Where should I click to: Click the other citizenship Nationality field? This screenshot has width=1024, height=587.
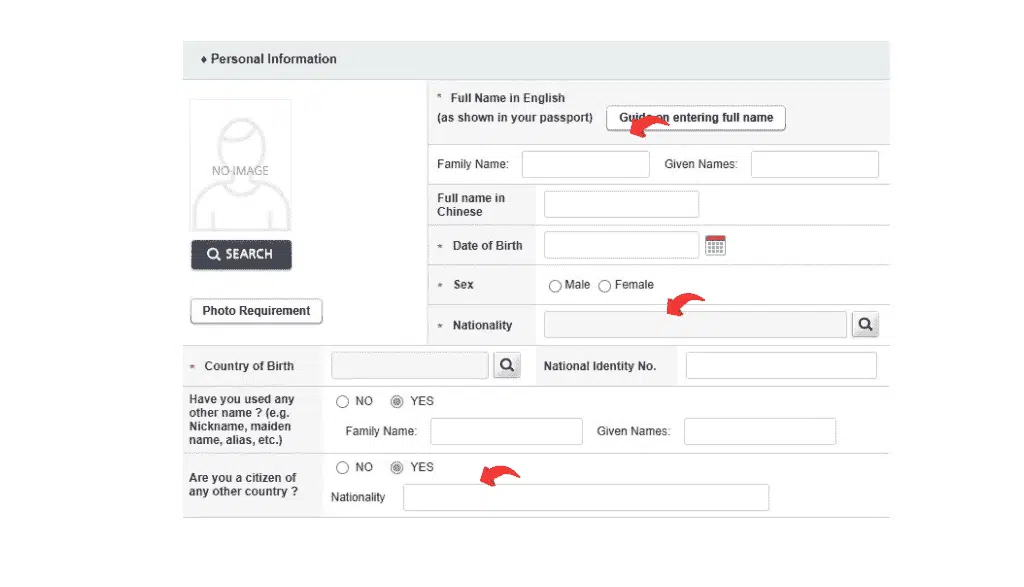point(586,498)
